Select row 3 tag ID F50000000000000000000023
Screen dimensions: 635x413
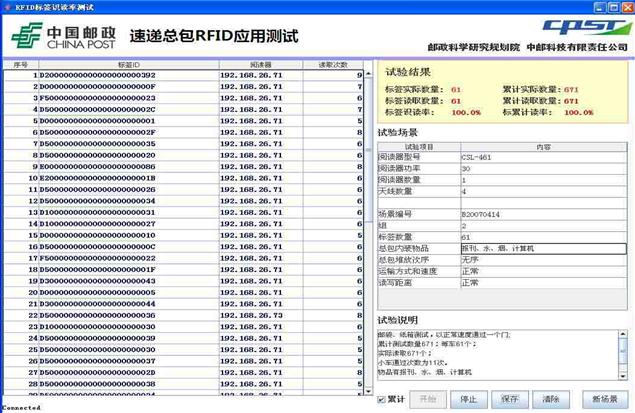click(x=129, y=98)
